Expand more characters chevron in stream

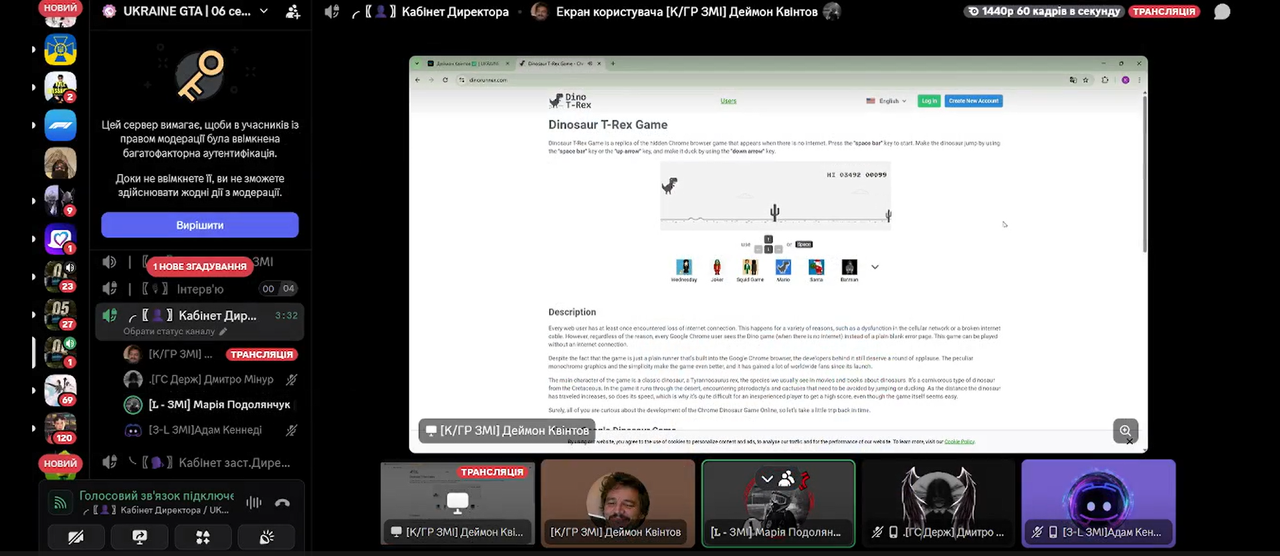(875, 267)
